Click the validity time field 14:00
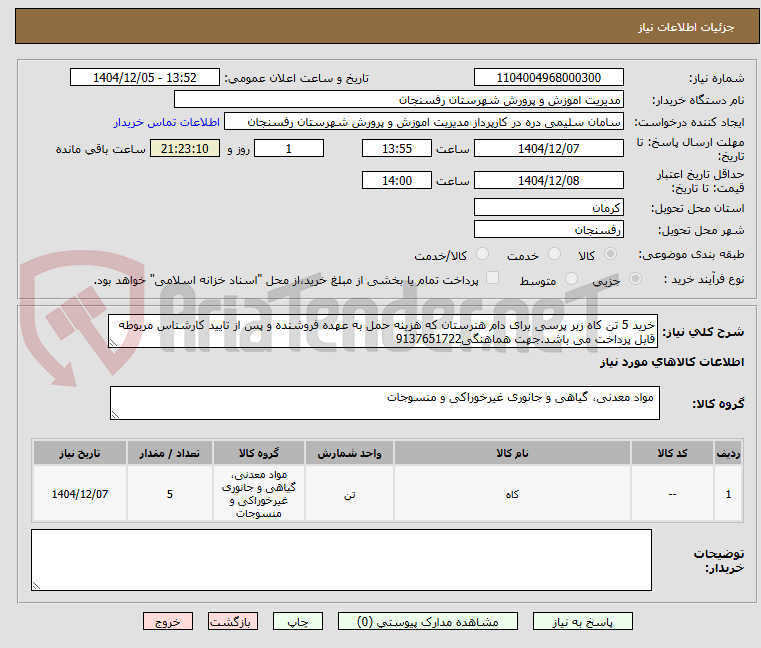This screenshot has width=761, height=648. [x=397, y=180]
